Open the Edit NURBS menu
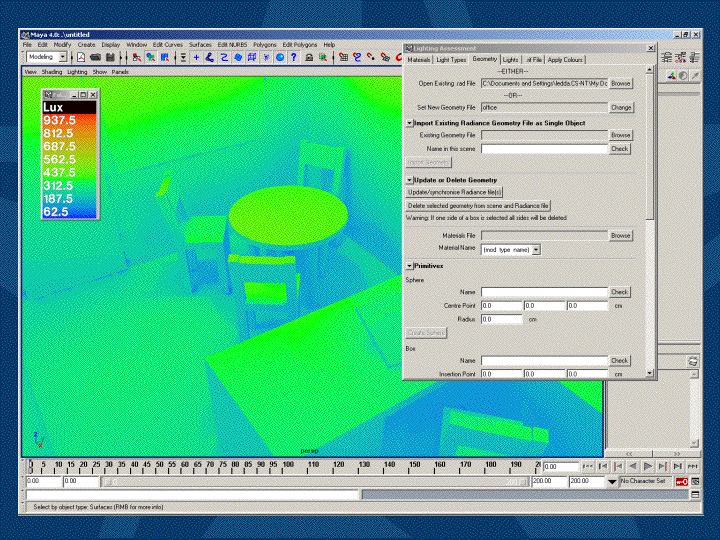The height and width of the screenshot is (540, 720). click(x=233, y=45)
